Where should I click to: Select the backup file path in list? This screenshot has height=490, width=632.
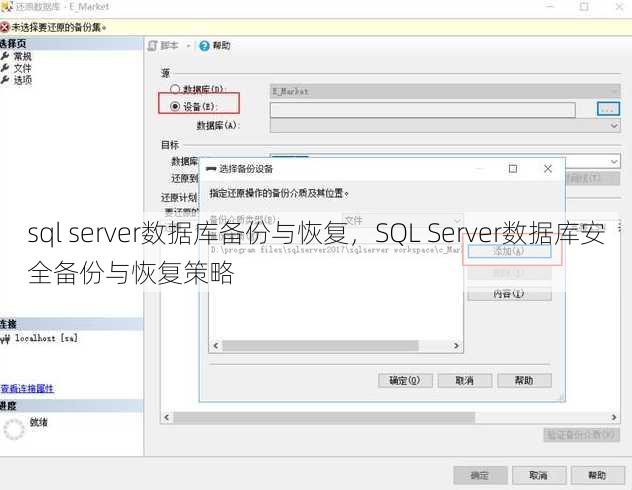335,250
